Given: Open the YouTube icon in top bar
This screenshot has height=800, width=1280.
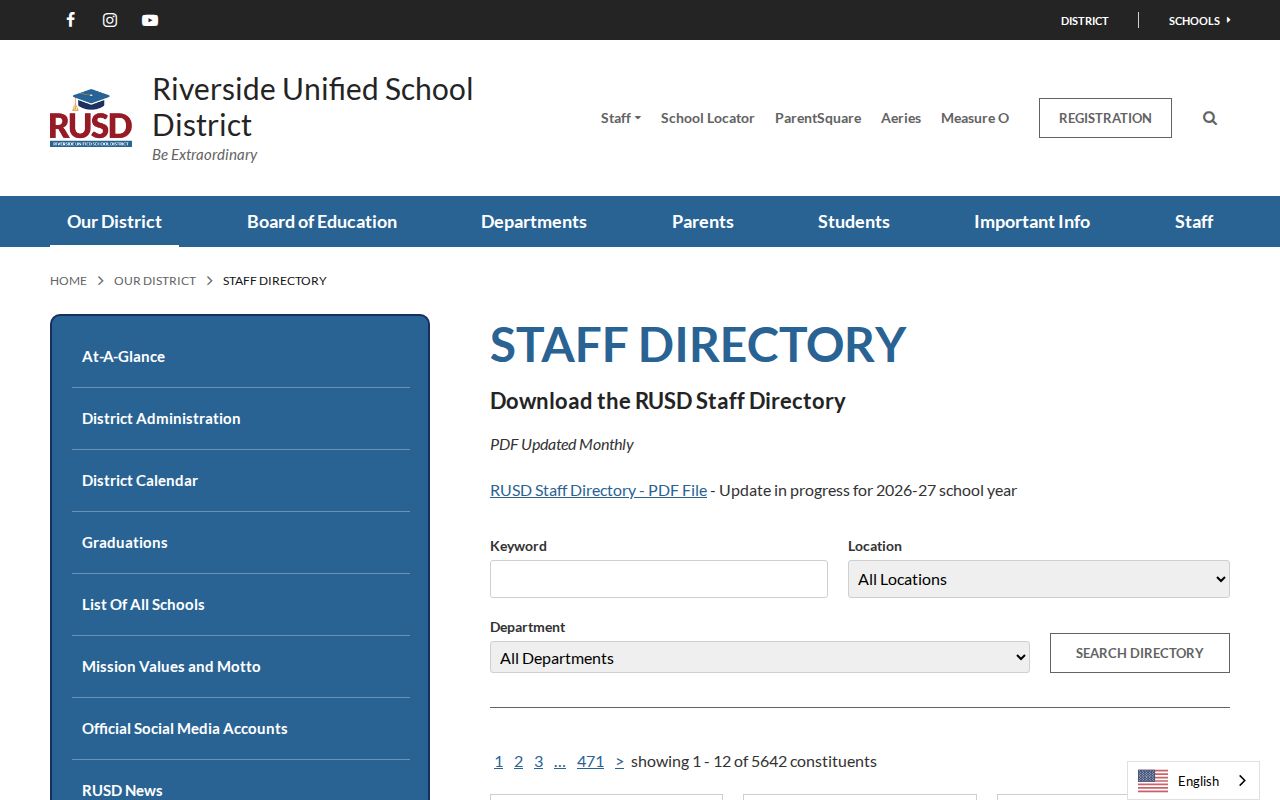Looking at the screenshot, I should pyautogui.click(x=150, y=20).
